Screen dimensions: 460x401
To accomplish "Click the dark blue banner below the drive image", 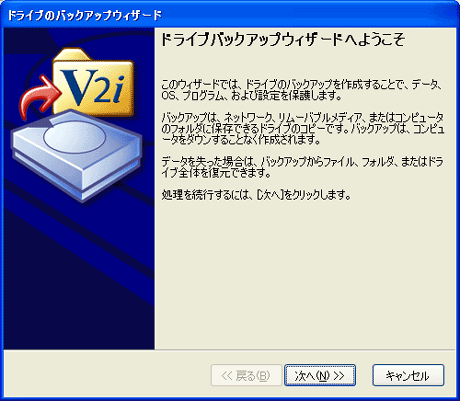I will click(79, 273).
